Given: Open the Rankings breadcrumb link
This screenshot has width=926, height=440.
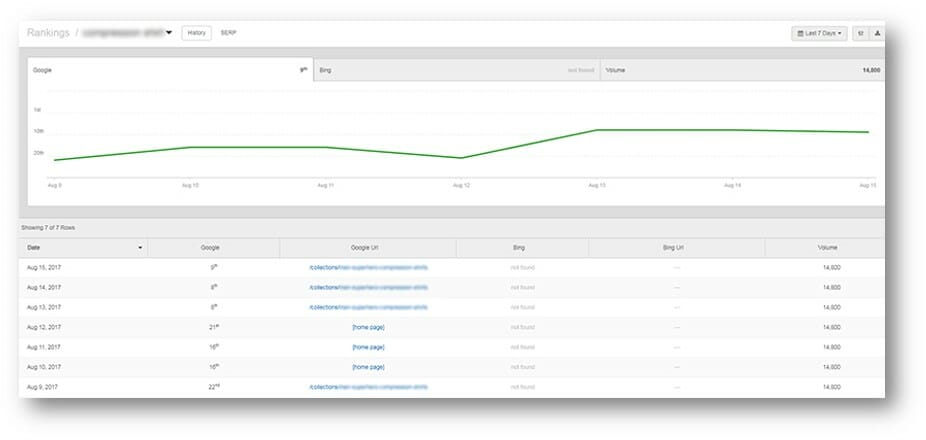Looking at the screenshot, I should click(46, 33).
